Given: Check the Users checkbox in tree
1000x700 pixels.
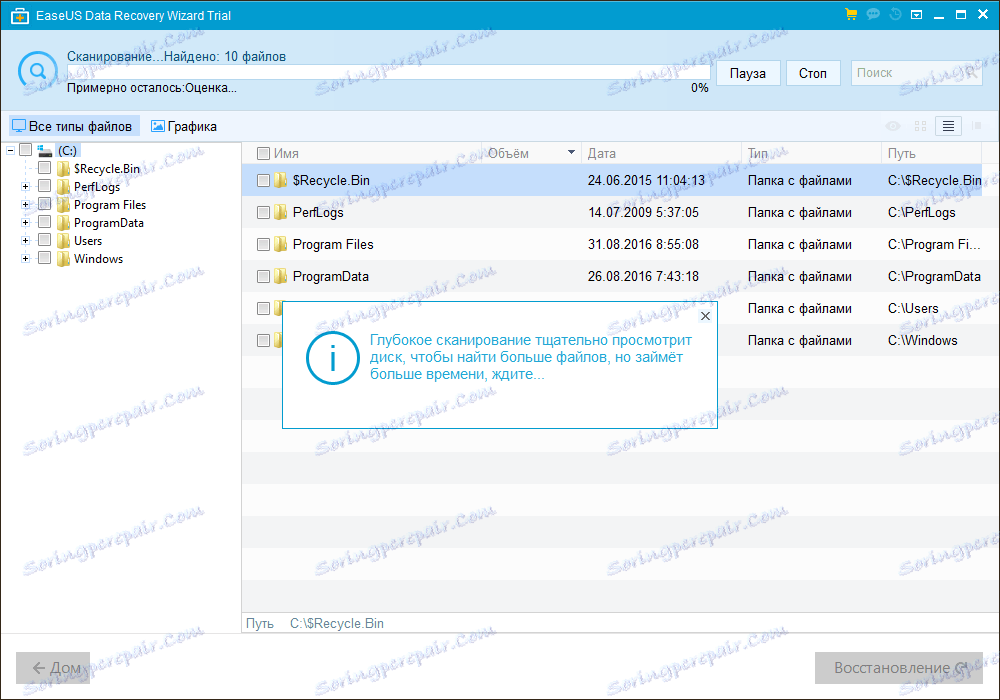Looking at the screenshot, I should (x=45, y=240).
